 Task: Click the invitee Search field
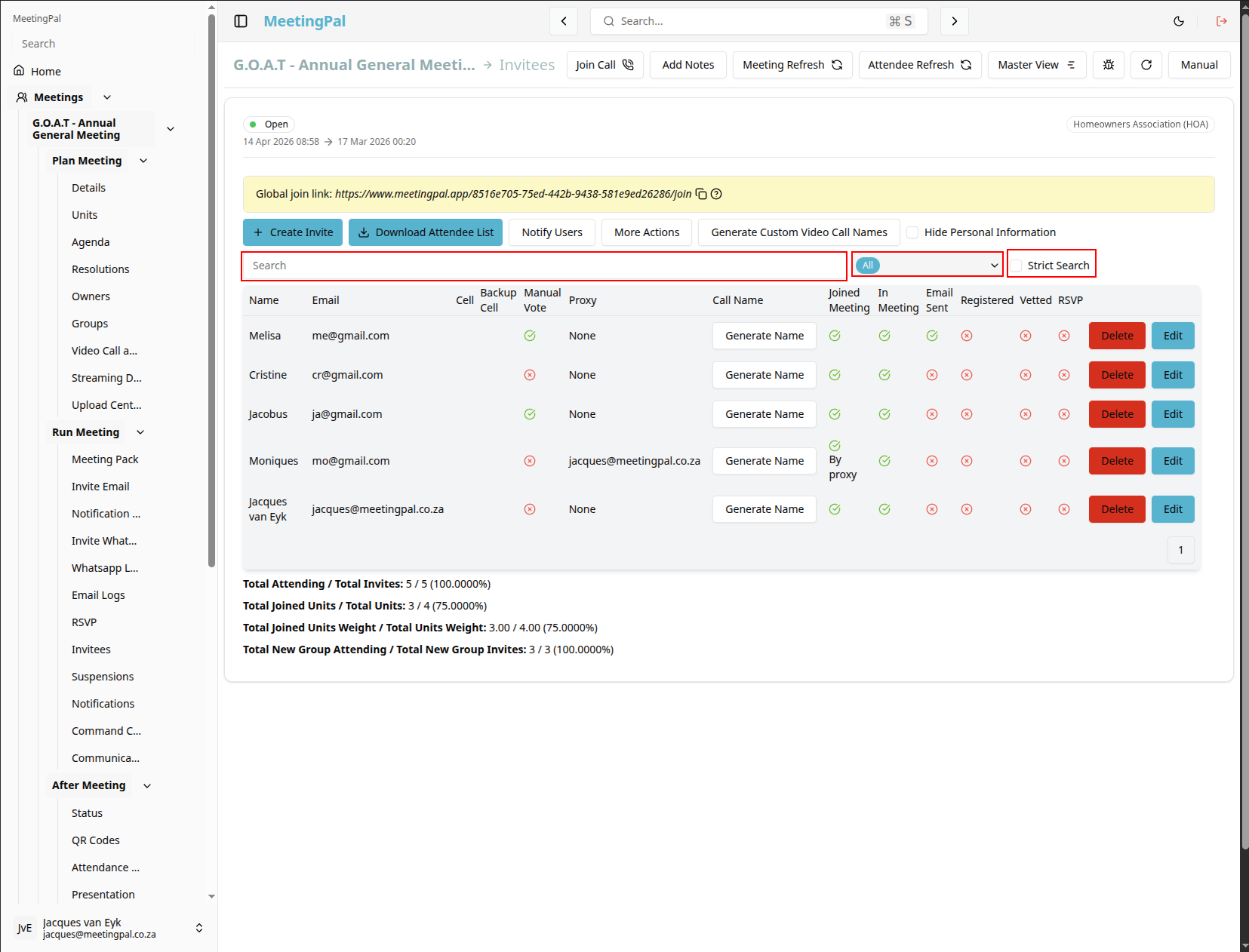tap(544, 266)
